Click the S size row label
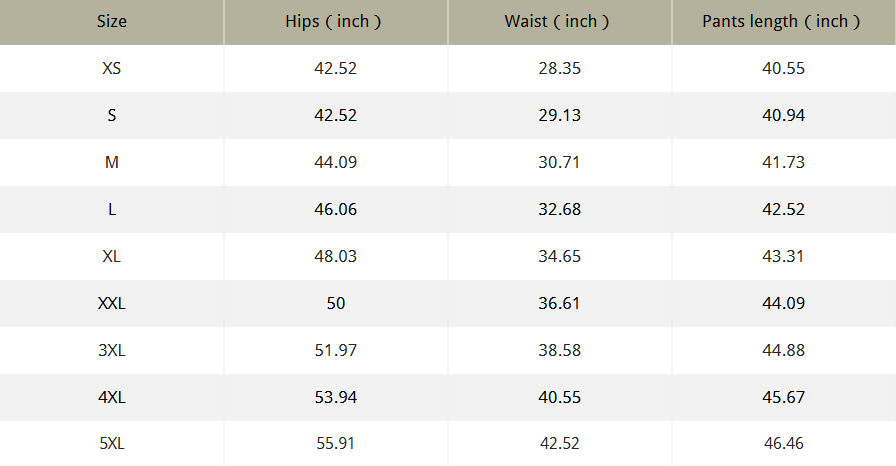896x466 pixels. (x=112, y=115)
